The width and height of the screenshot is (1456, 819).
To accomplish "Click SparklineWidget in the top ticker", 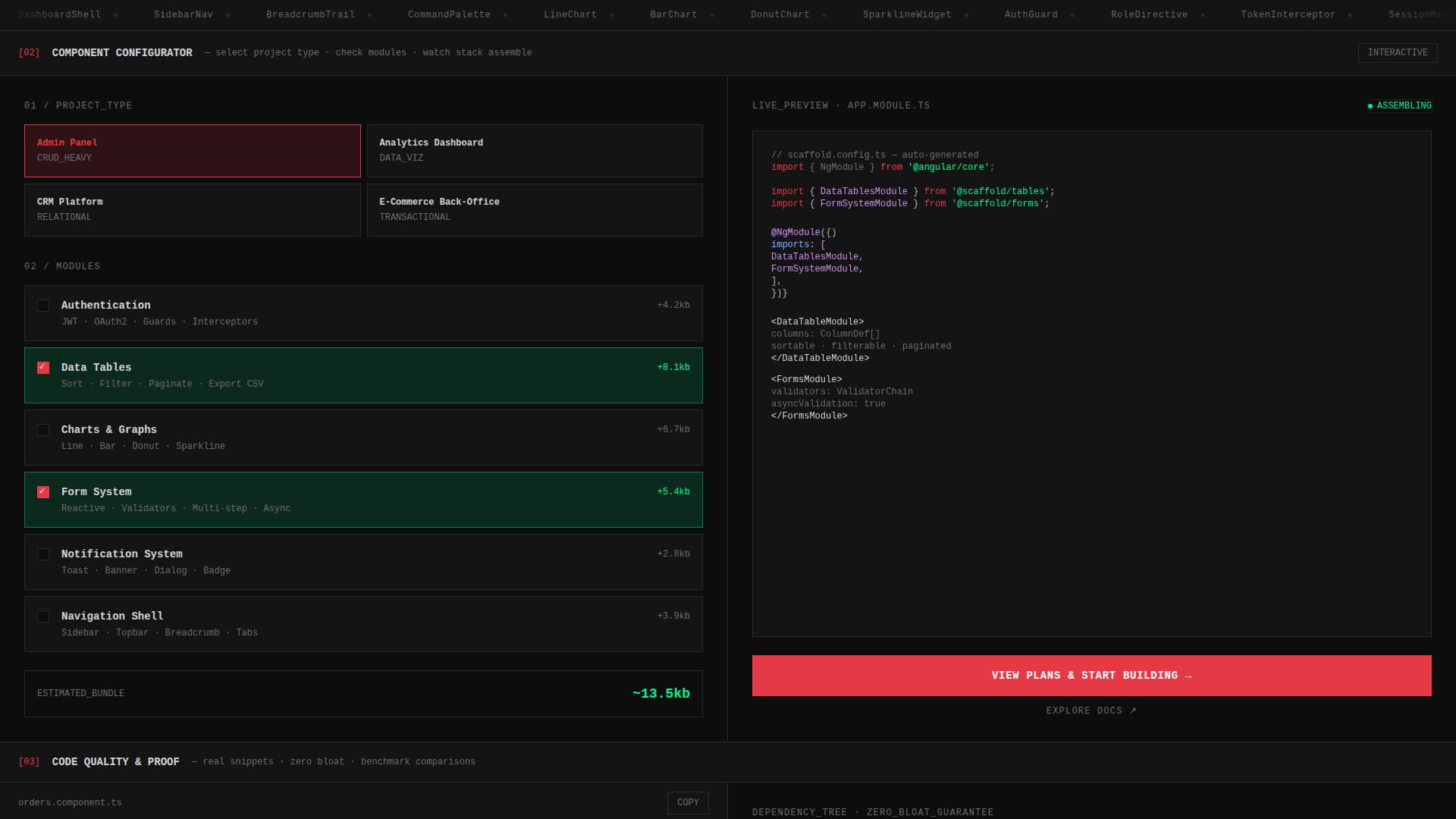I will click(x=907, y=14).
